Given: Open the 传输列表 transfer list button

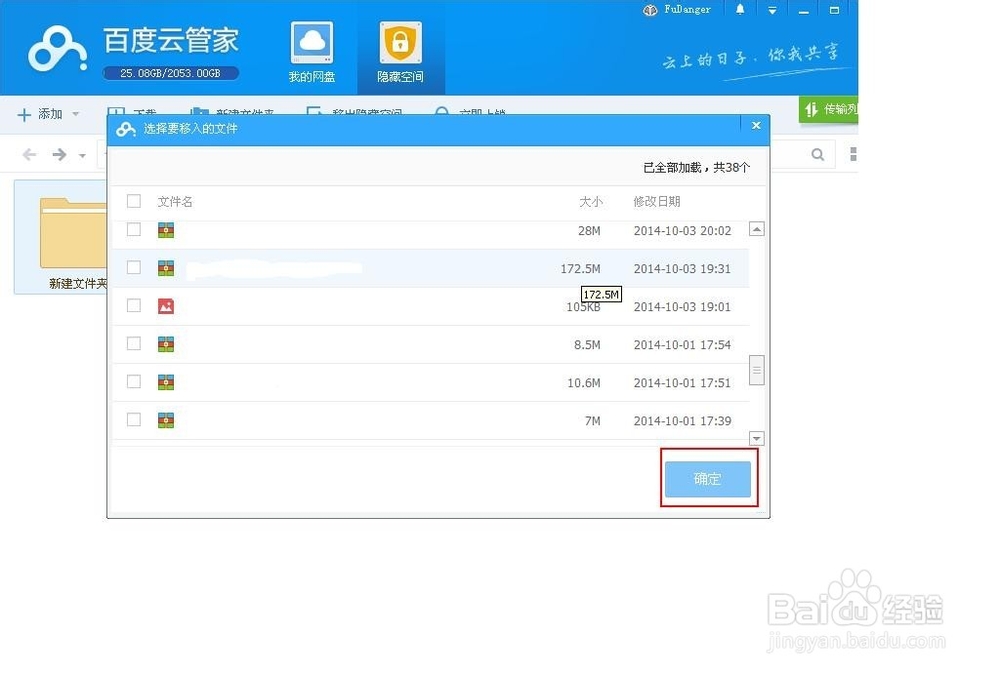Looking at the screenshot, I should tap(829, 109).
